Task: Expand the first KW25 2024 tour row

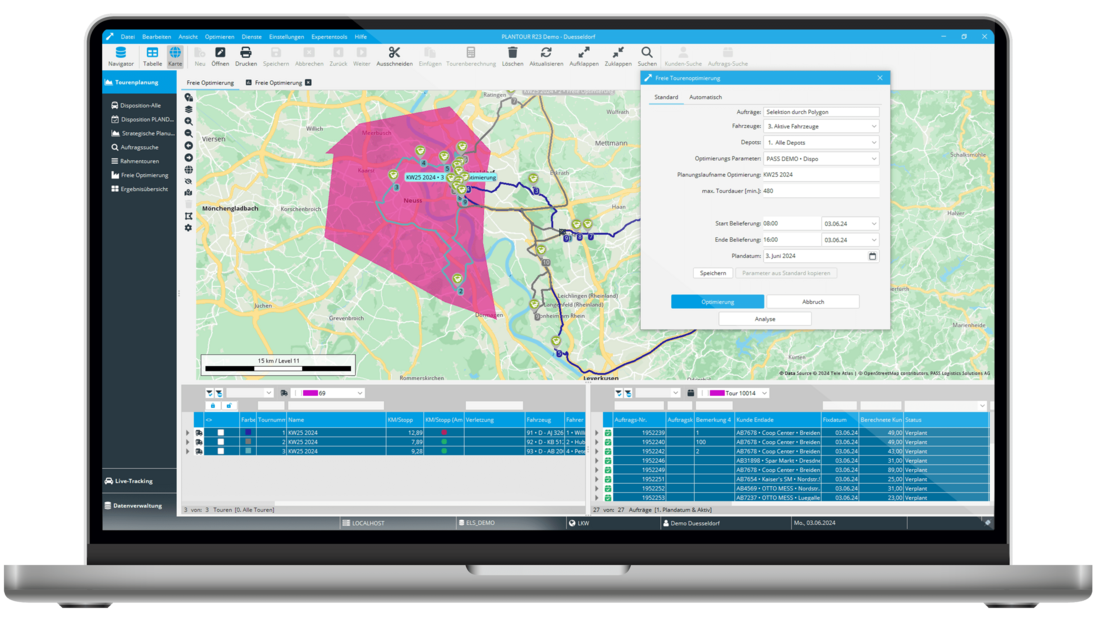Action: point(188,433)
